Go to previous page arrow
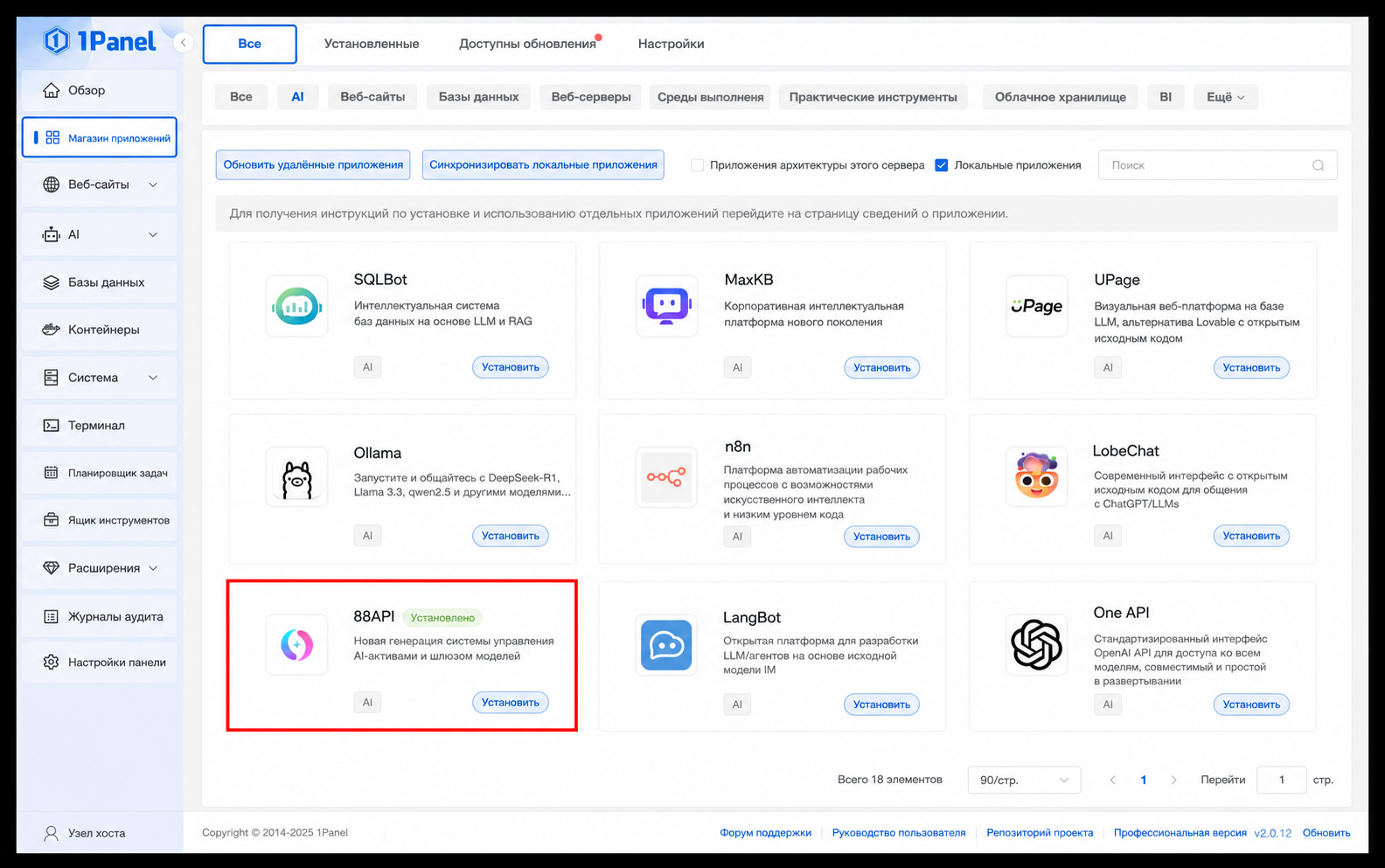Viewport: 1385px width, 868px height. click(x=1112, y=780)
